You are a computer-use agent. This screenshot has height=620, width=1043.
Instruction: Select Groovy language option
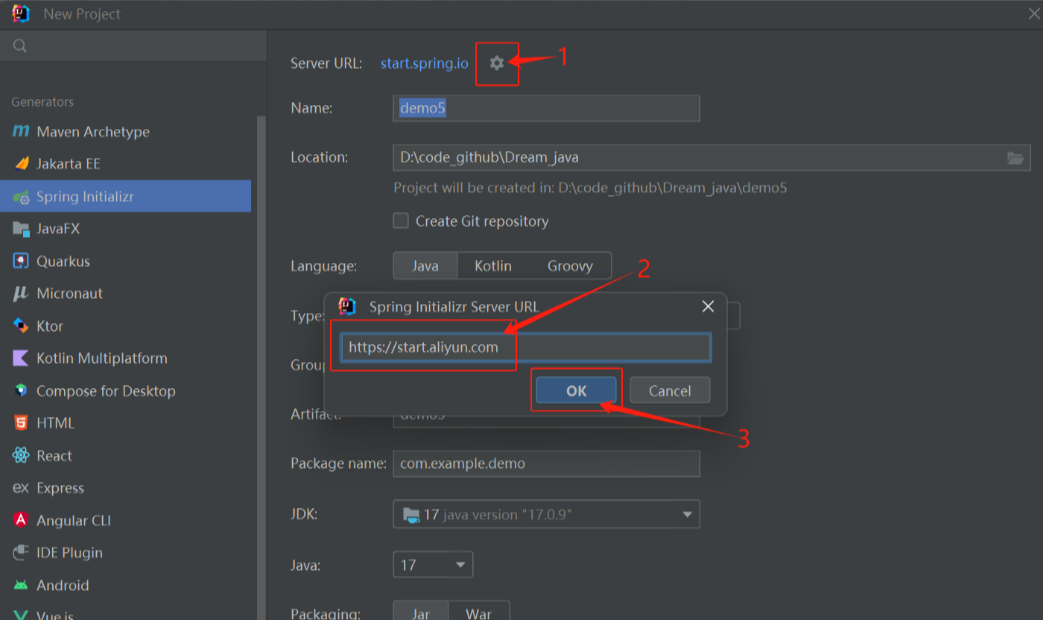pos(569,265)
